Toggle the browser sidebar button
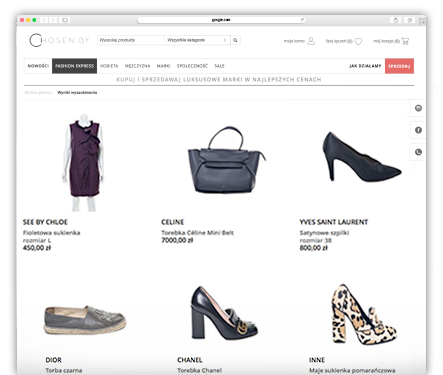This screenshot has height=375, width=443. tap(65, 20)
